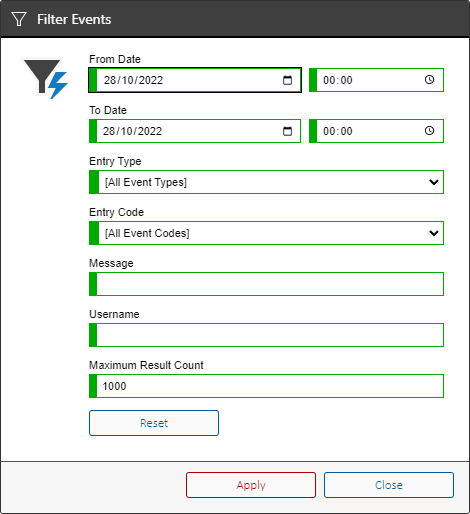Focus the Message text field

266,284
